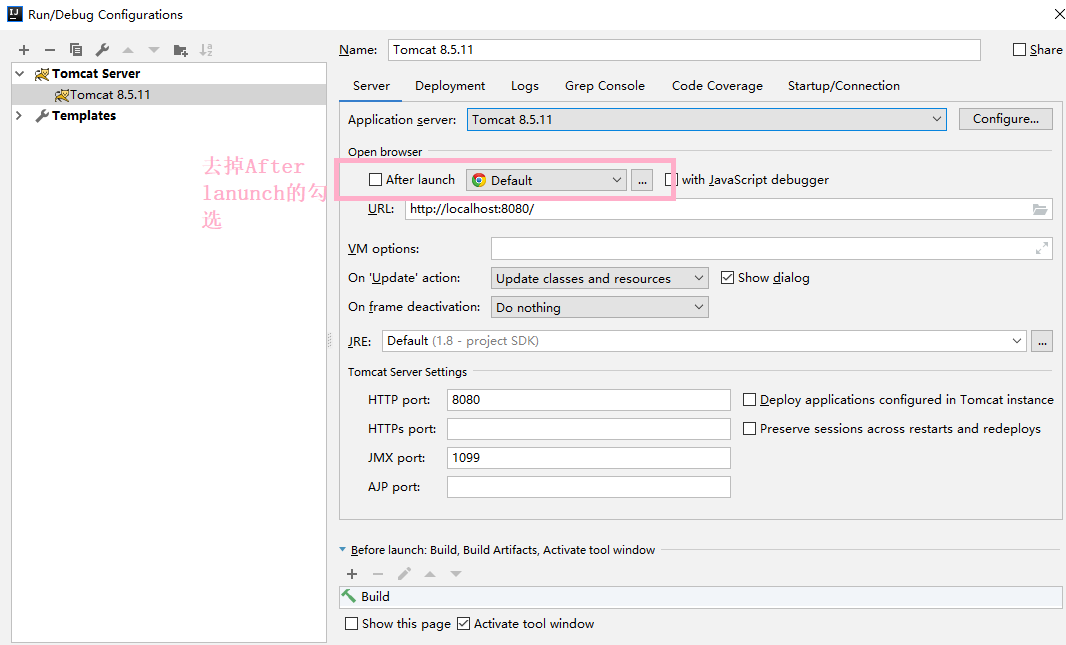Add a new configuration with the plus icon

point(24,50)
